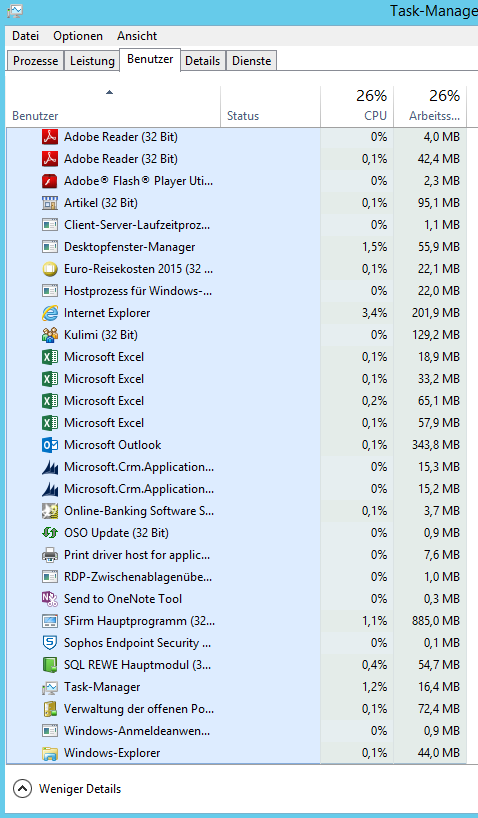The width and height of the screenshot is (478, 818).
Task: Click the SFirm Hauptprogramm icon
Action: 50,621
